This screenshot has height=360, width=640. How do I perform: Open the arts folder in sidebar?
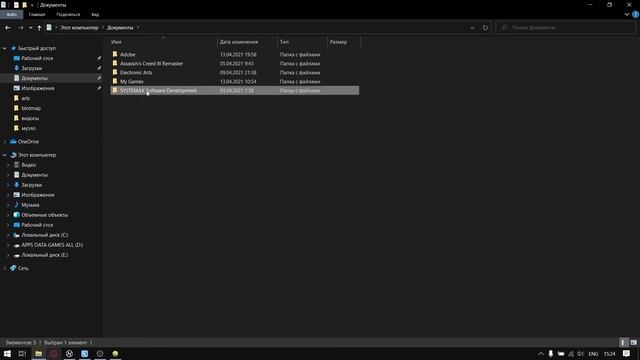25,98
